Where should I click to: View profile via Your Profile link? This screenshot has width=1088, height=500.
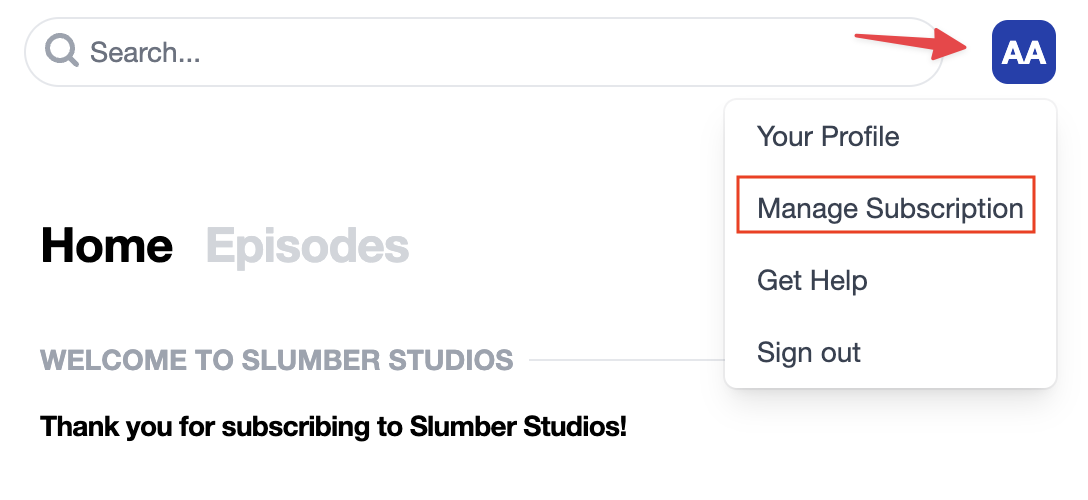(828, 136)
